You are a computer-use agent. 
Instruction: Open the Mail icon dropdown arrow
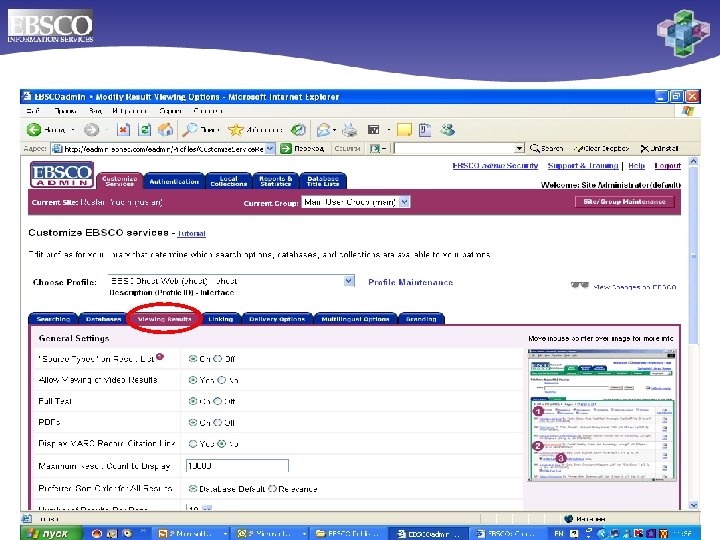click(334, 130)
